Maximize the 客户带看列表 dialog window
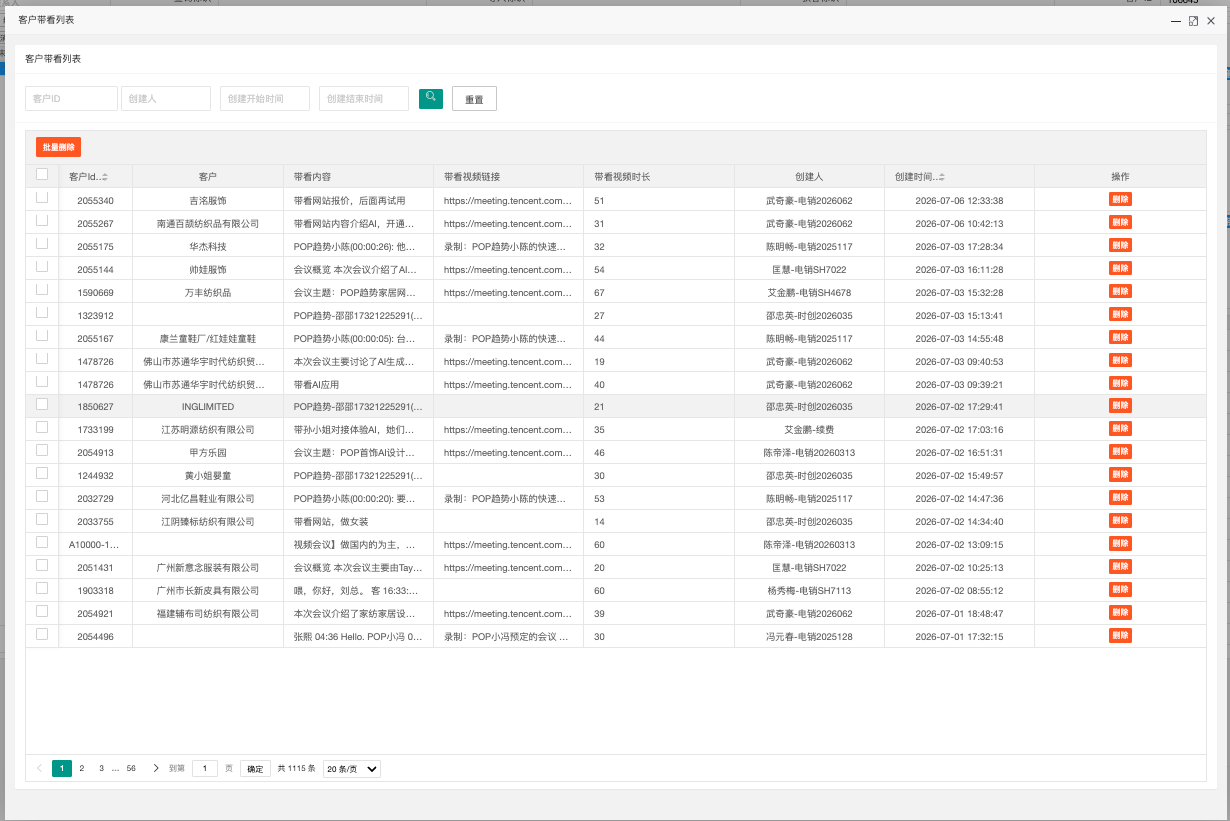Screen dimensions: 1230x821 click(1193, 20)
